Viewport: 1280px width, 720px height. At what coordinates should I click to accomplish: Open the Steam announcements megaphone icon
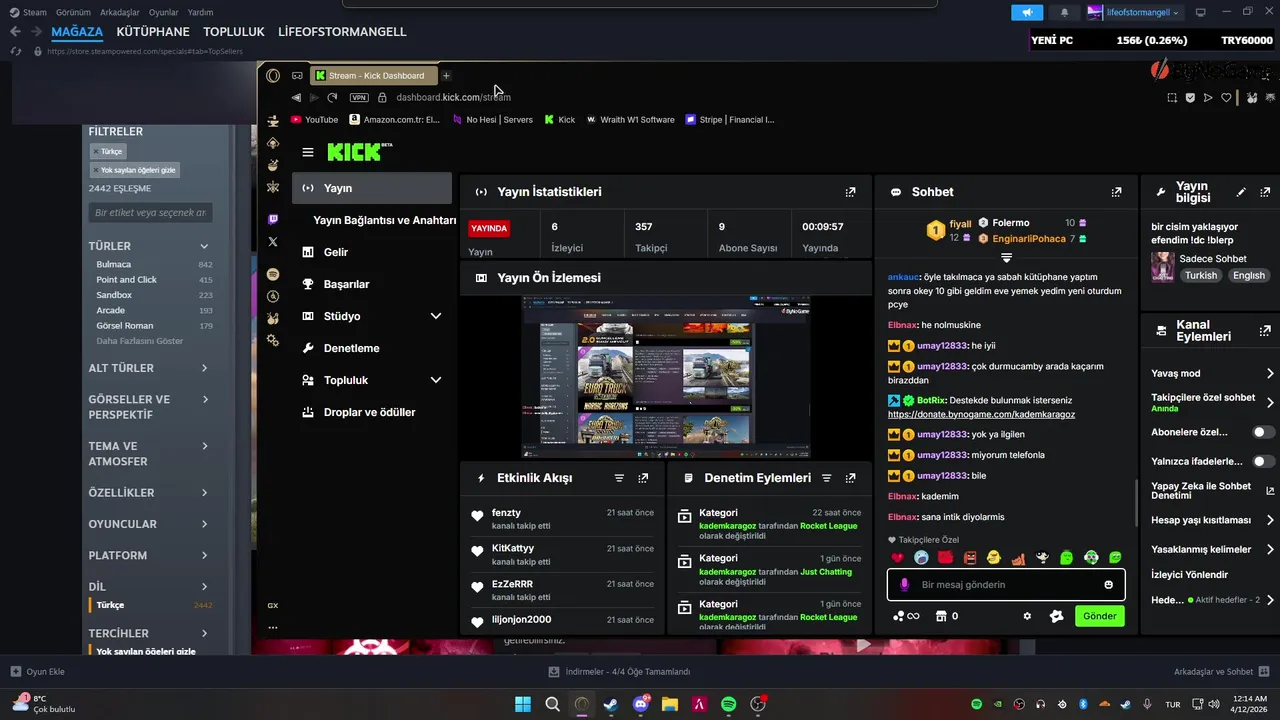click(1027, 12)
